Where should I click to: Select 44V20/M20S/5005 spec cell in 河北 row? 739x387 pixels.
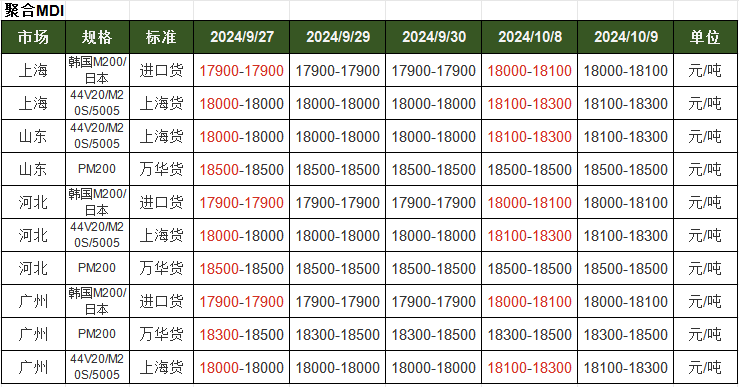(97, 235)
